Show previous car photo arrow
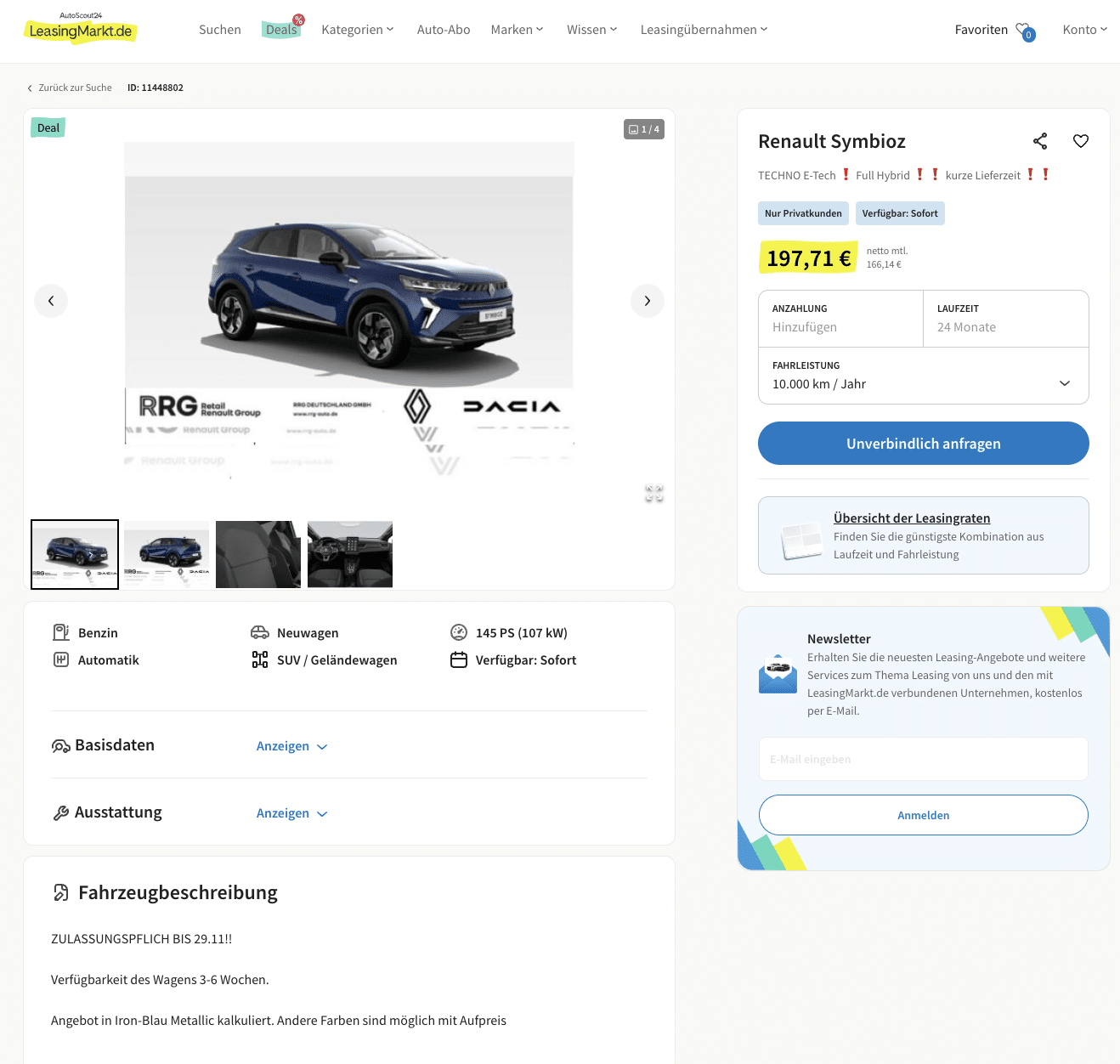The width and height of the screenshot is (1120, 1064). 51,301
